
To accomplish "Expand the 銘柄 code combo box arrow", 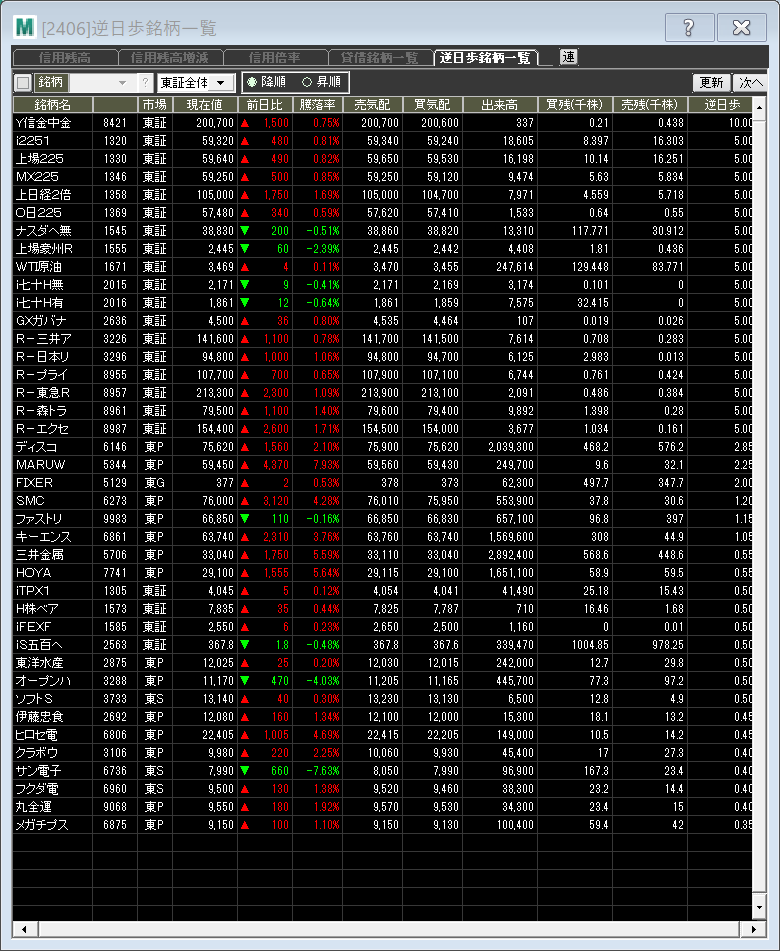I will tap(123, 82).
